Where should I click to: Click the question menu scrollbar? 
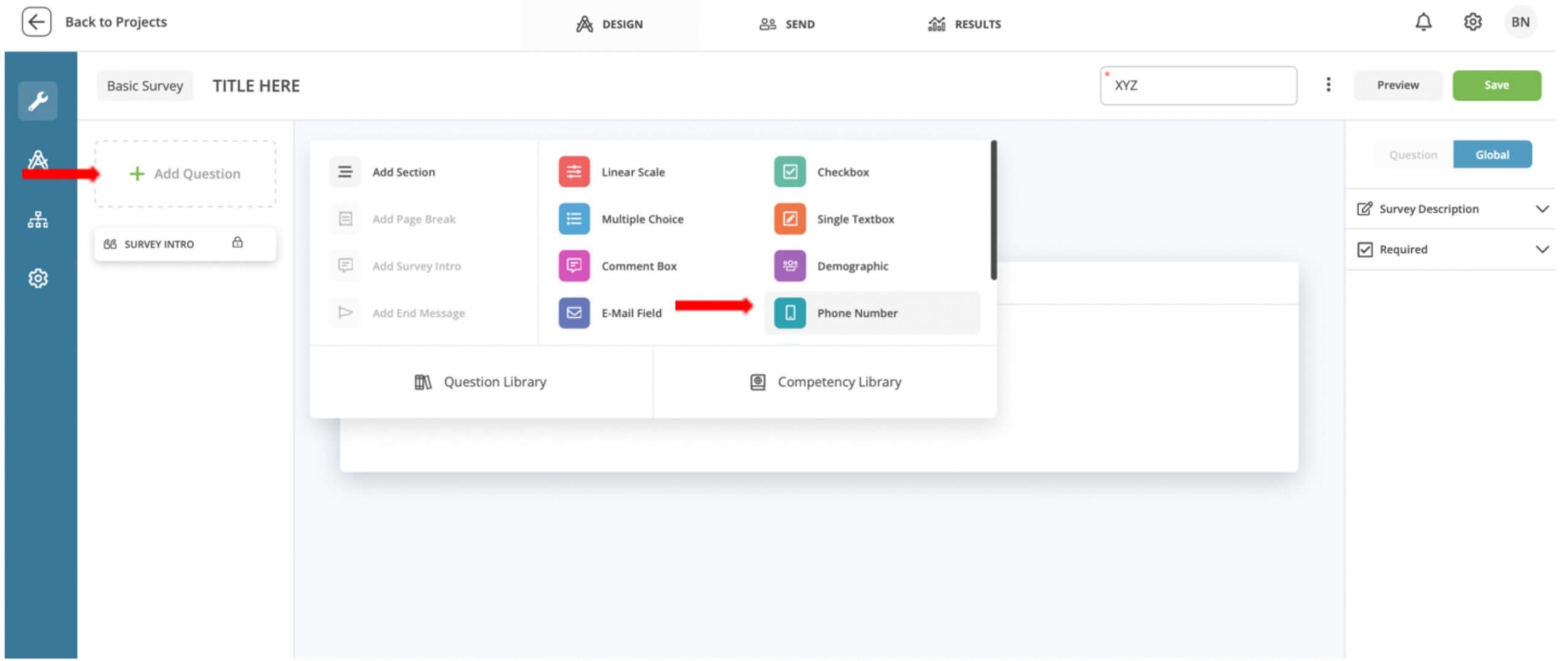click(993, 210)
